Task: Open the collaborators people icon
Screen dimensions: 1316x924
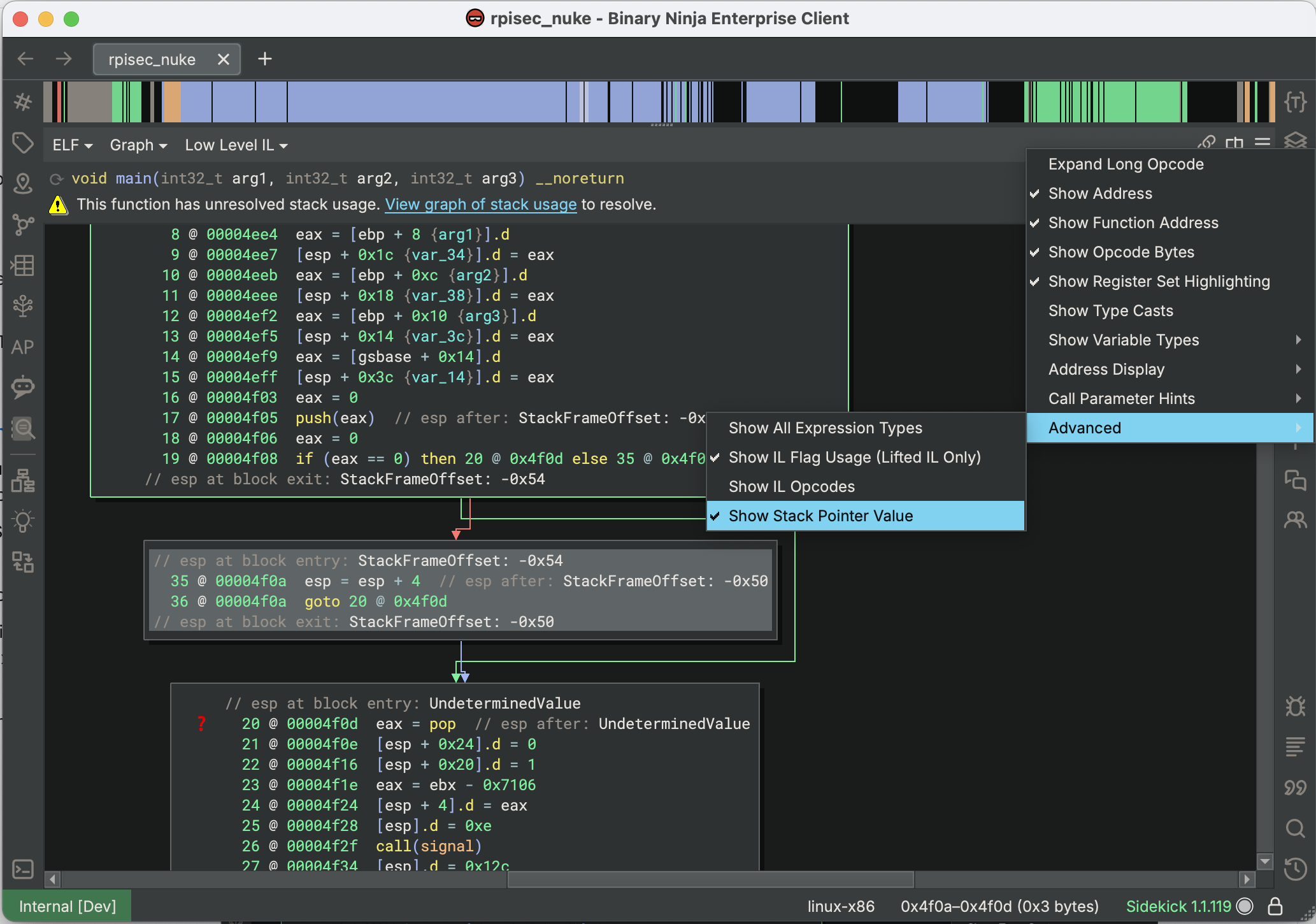Action: coord(1295,521)
